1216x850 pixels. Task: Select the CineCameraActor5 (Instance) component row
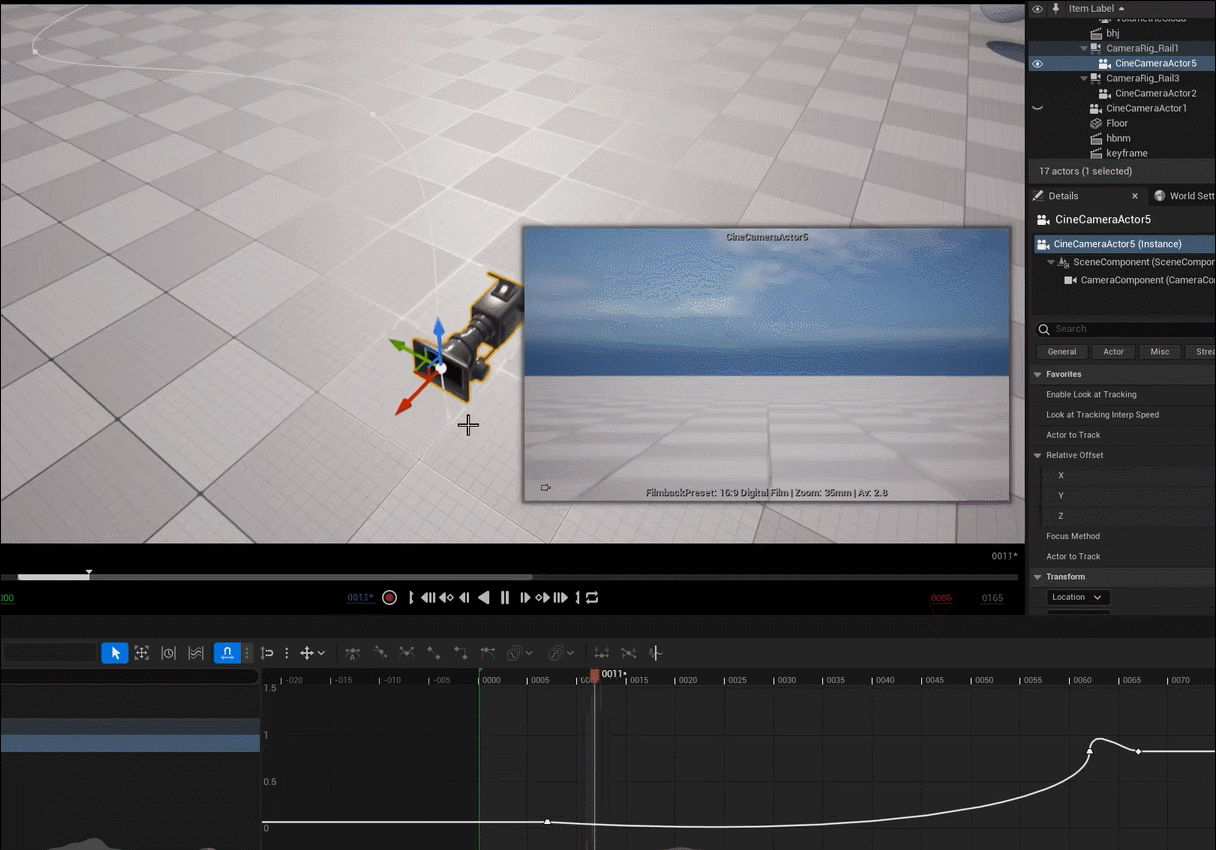tap(1124, 244)
